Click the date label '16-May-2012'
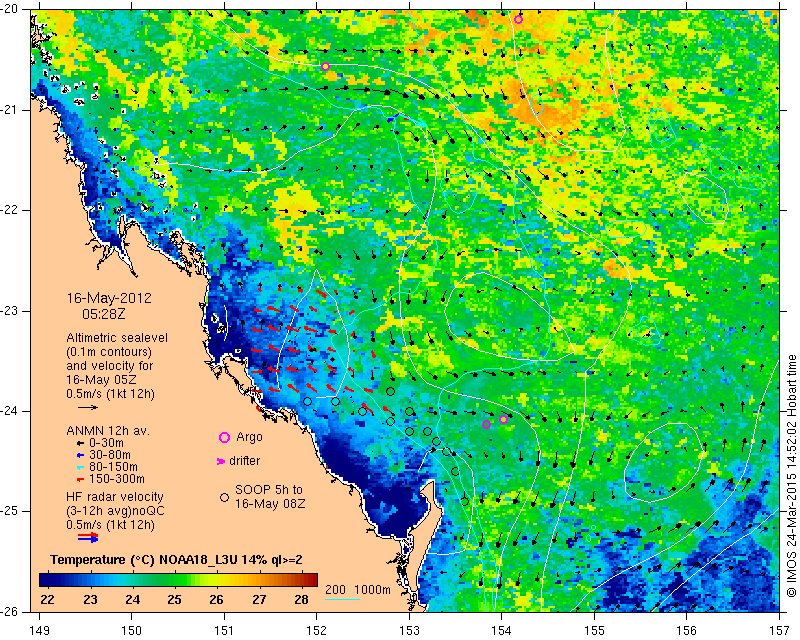Image resolution: width=800 pixels, height=640 pixels. pyautogui.click(x=109, y=299)
